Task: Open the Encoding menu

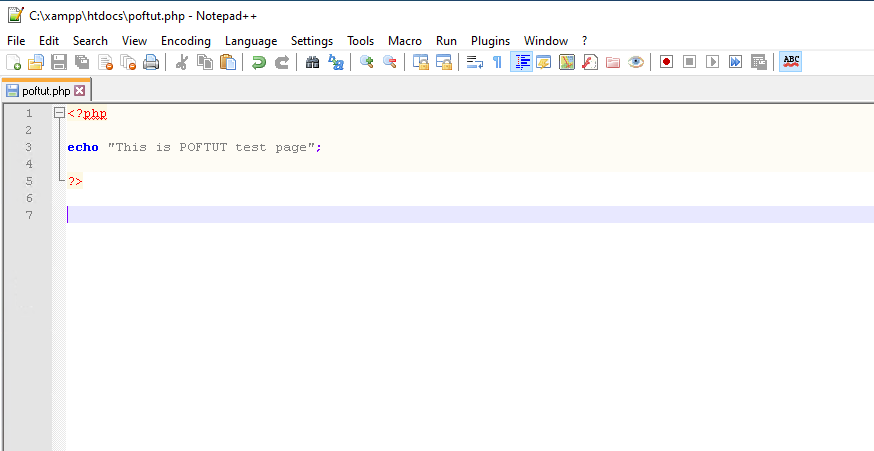Action: 186,41
